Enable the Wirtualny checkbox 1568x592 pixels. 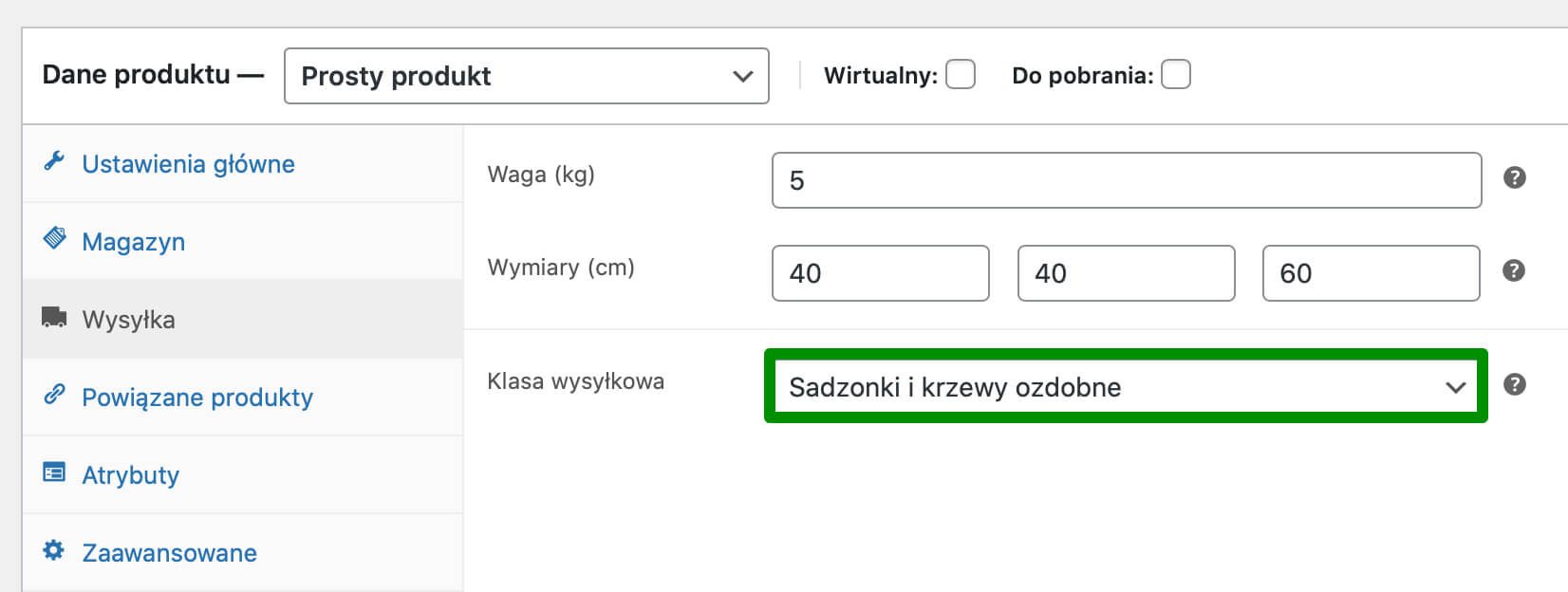[961, 74]
